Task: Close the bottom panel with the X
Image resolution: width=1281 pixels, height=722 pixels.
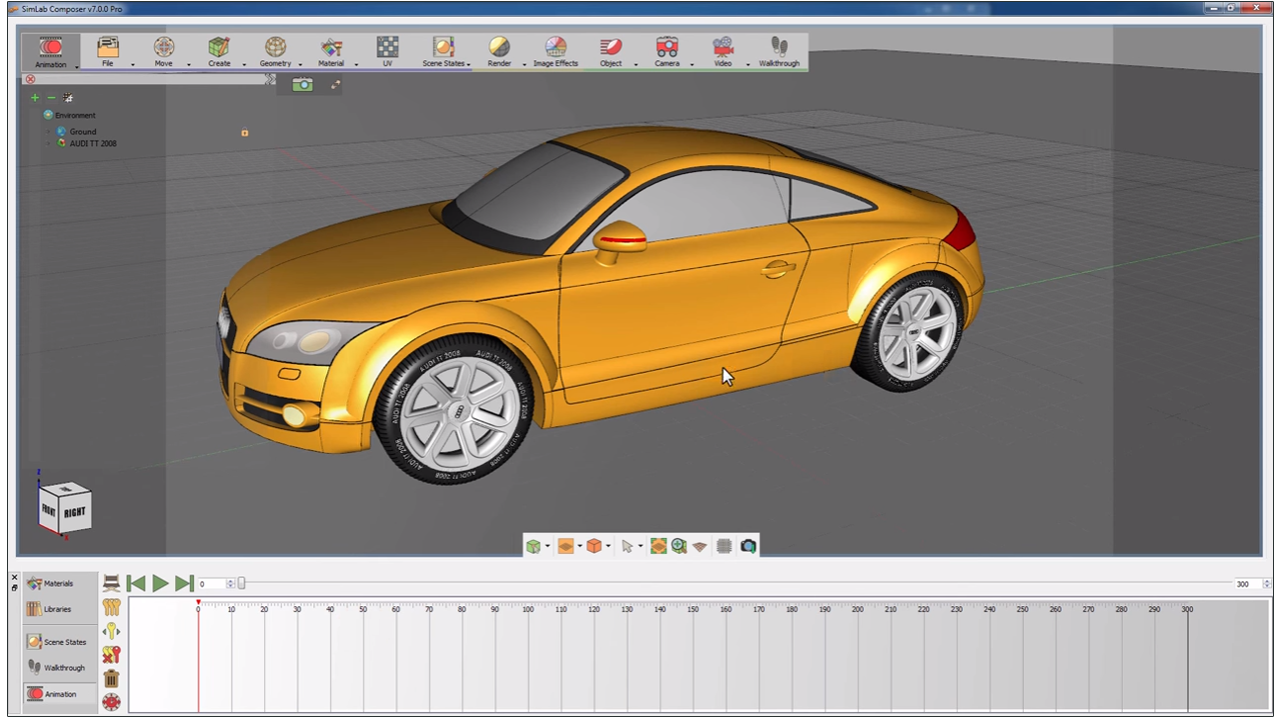Action: [14, 577]
